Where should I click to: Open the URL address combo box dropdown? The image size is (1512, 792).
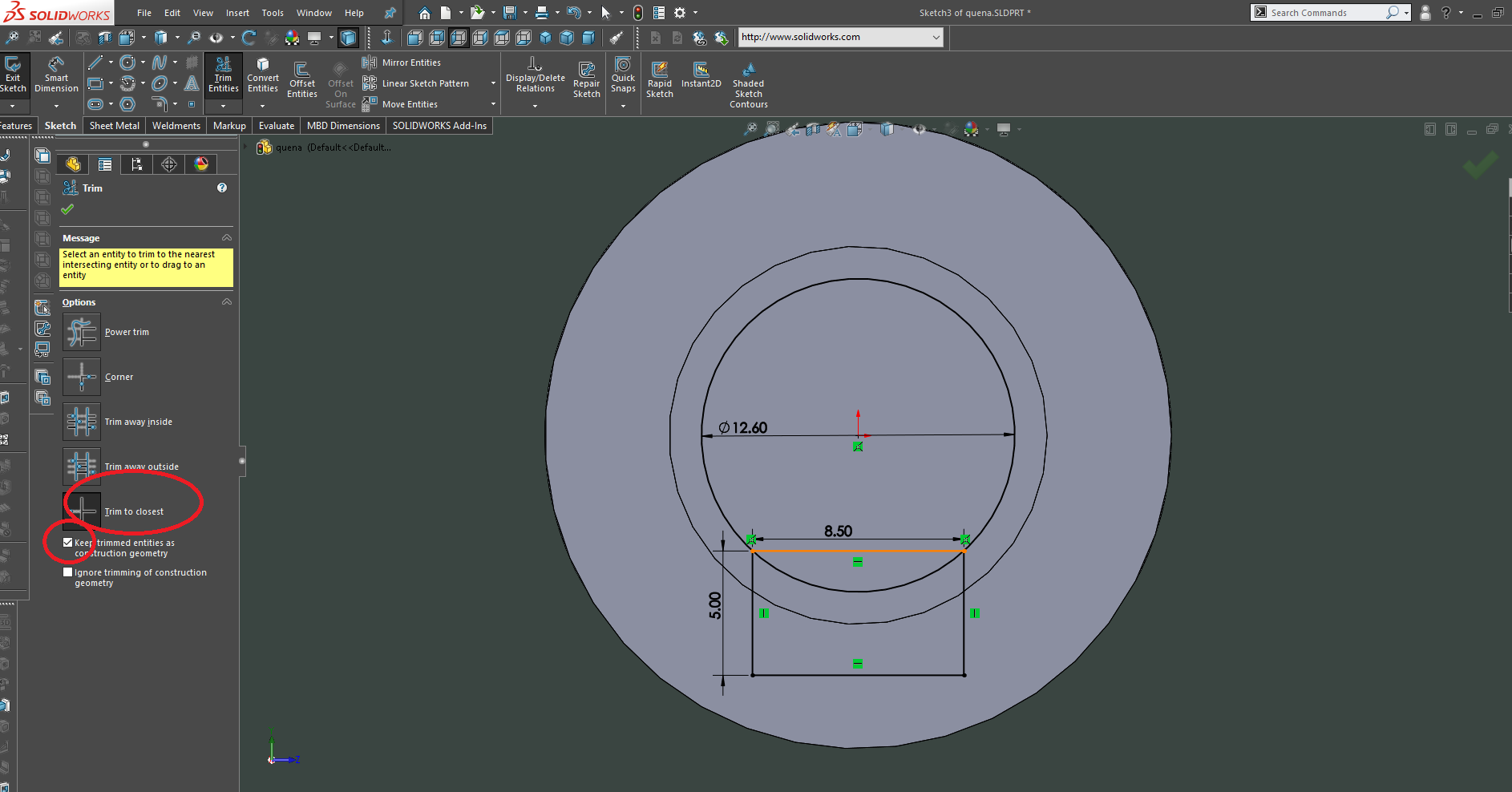coord(936,37)
